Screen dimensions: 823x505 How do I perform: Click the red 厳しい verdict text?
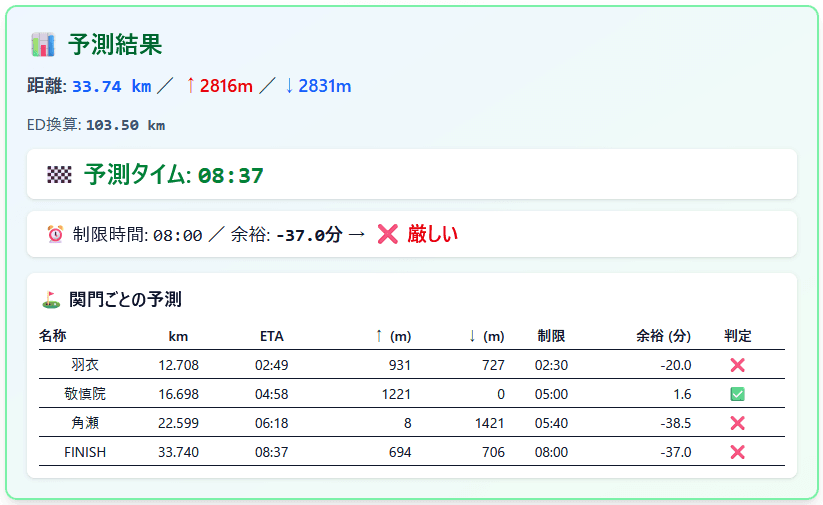coord(432,234)
